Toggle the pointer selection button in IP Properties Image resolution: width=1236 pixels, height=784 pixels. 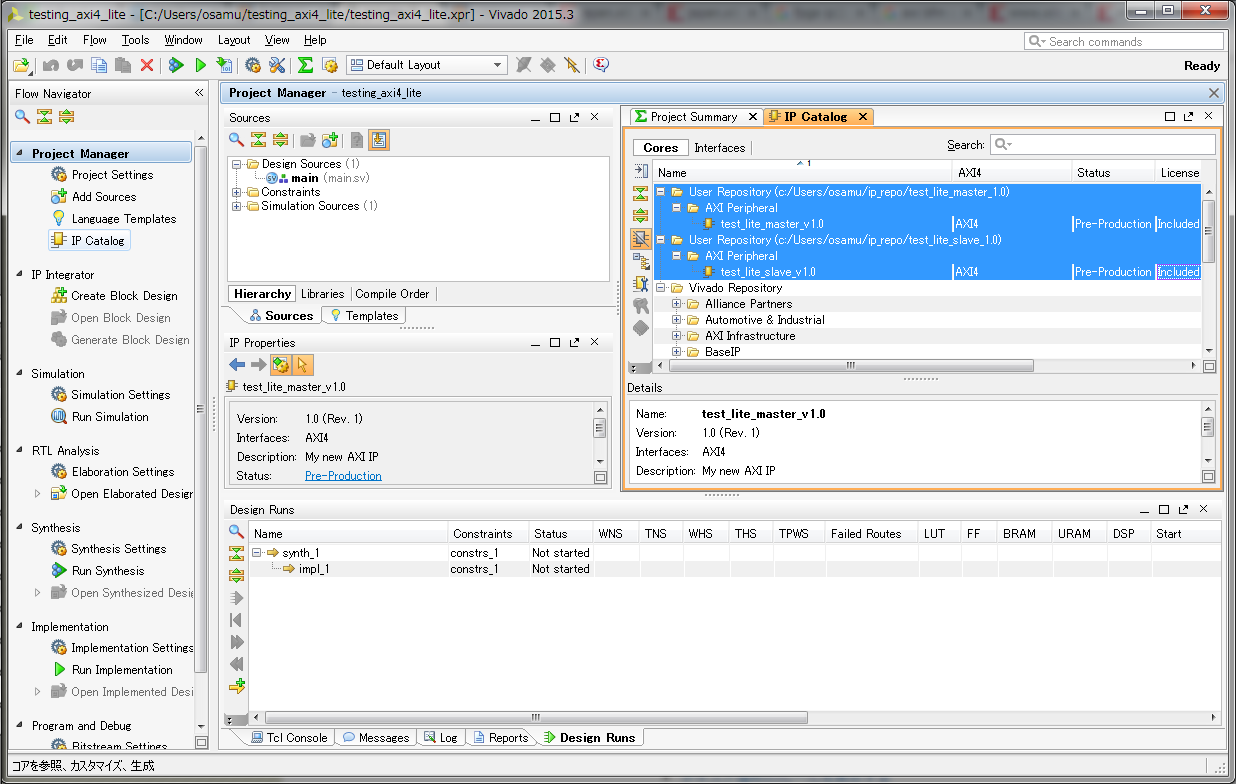pos(303,365)
